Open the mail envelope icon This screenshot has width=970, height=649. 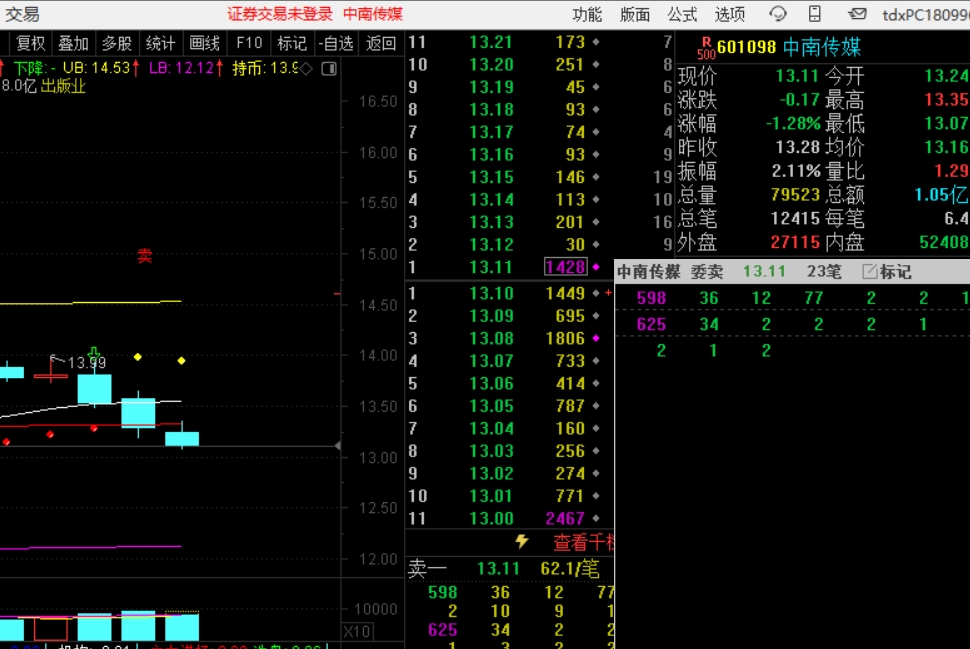coord(857,14)
